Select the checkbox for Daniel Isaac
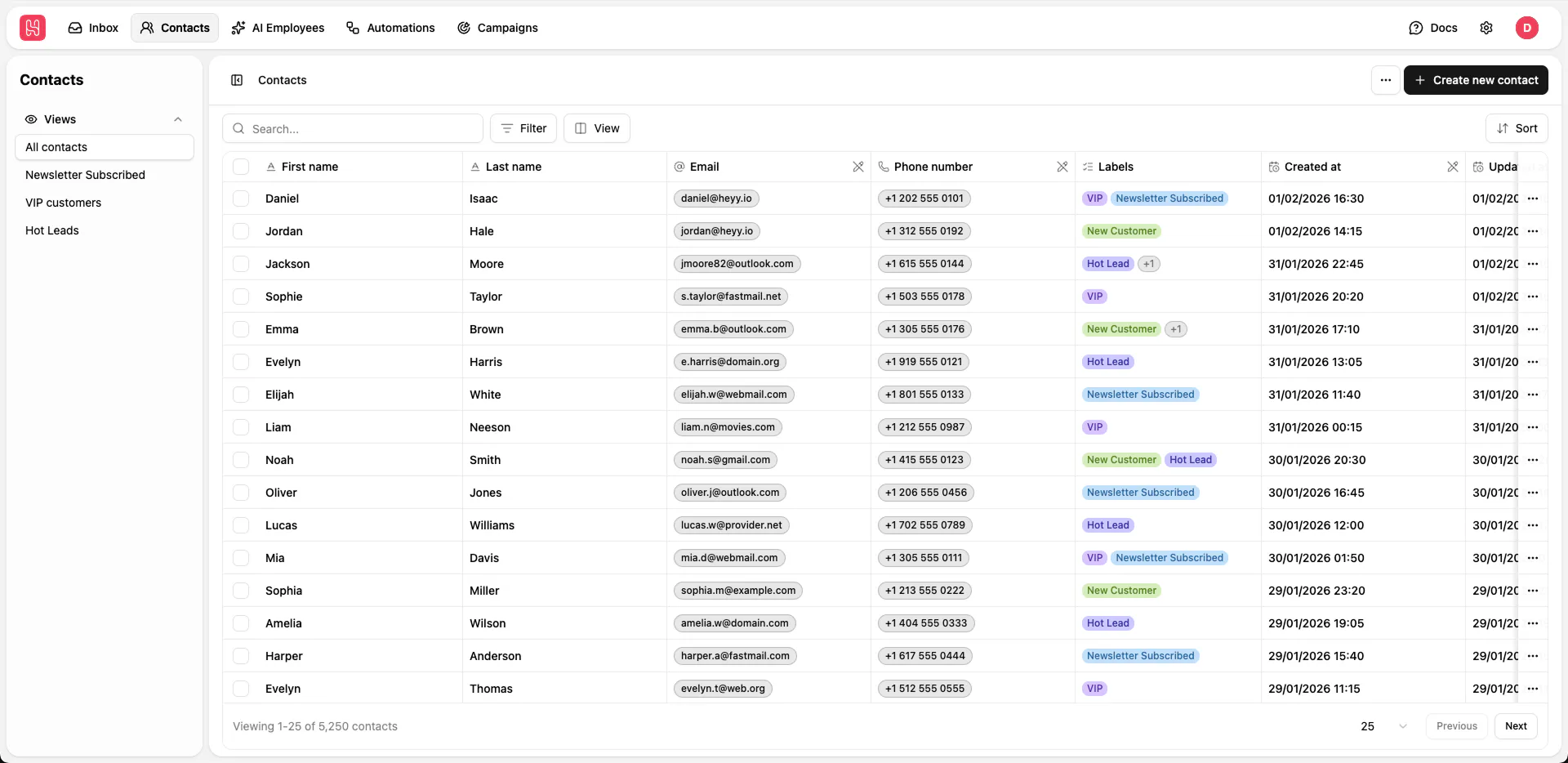This screenshot has width=1568, height=763. coord(241,199)
